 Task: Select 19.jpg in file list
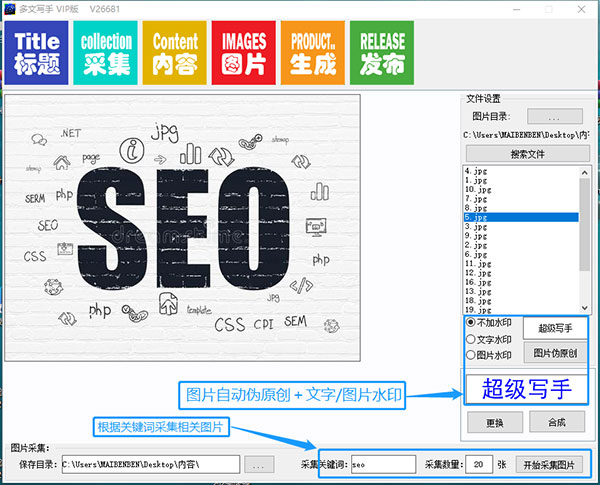click(521, 310)
